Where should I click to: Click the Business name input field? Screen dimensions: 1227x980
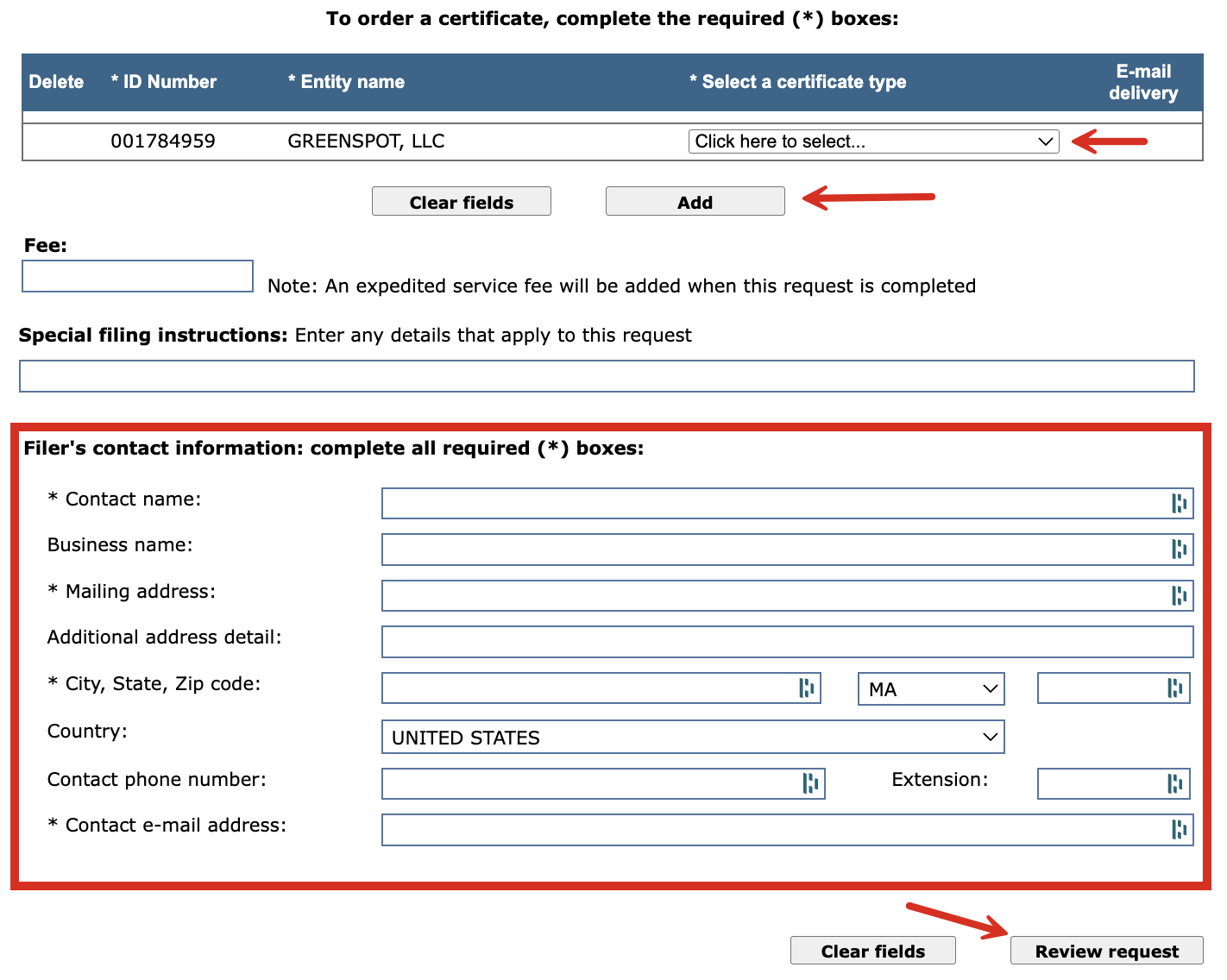coord(787,549)
